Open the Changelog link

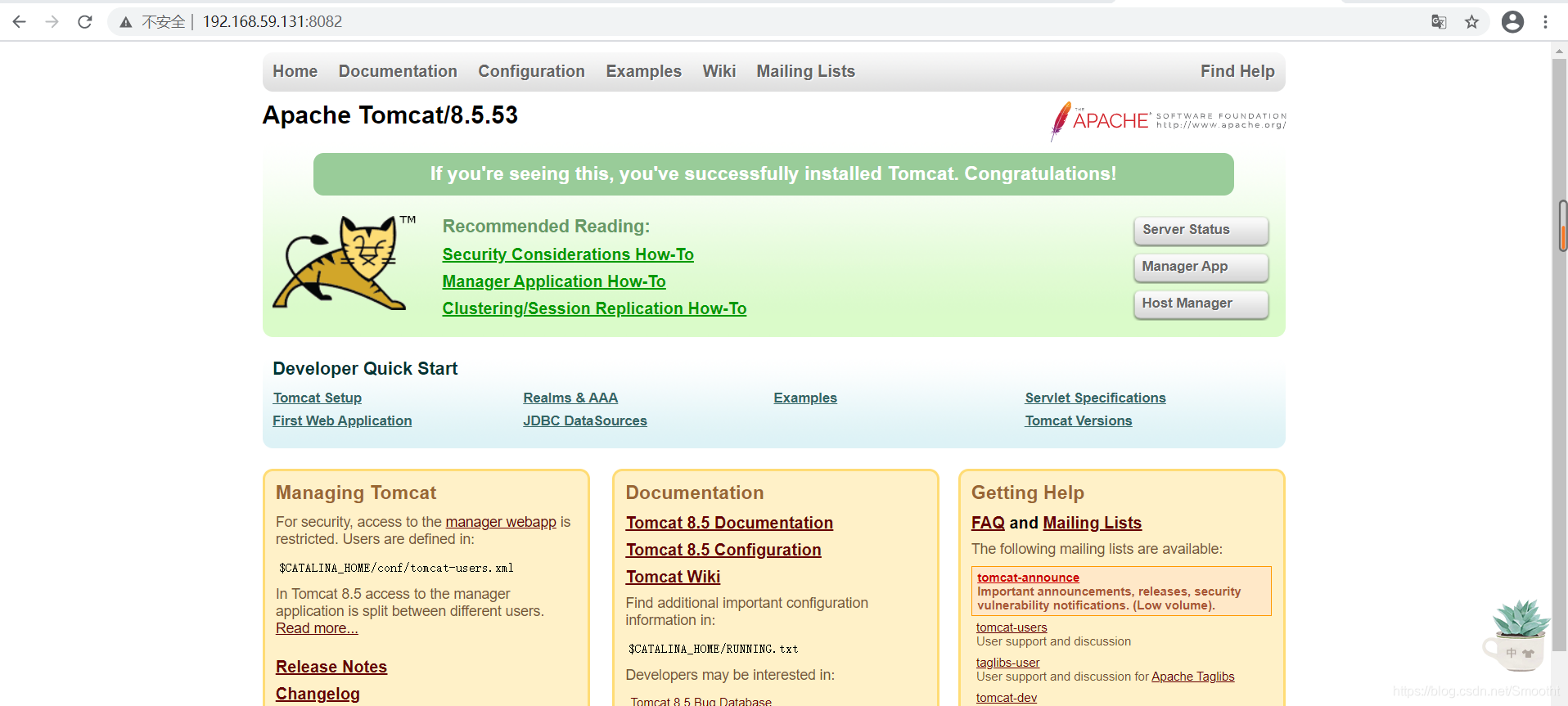[x=318, y=694]
